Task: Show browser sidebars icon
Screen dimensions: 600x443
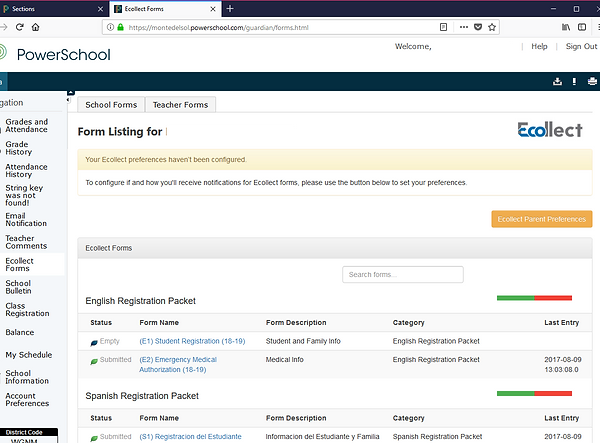Action: [582, 27]
